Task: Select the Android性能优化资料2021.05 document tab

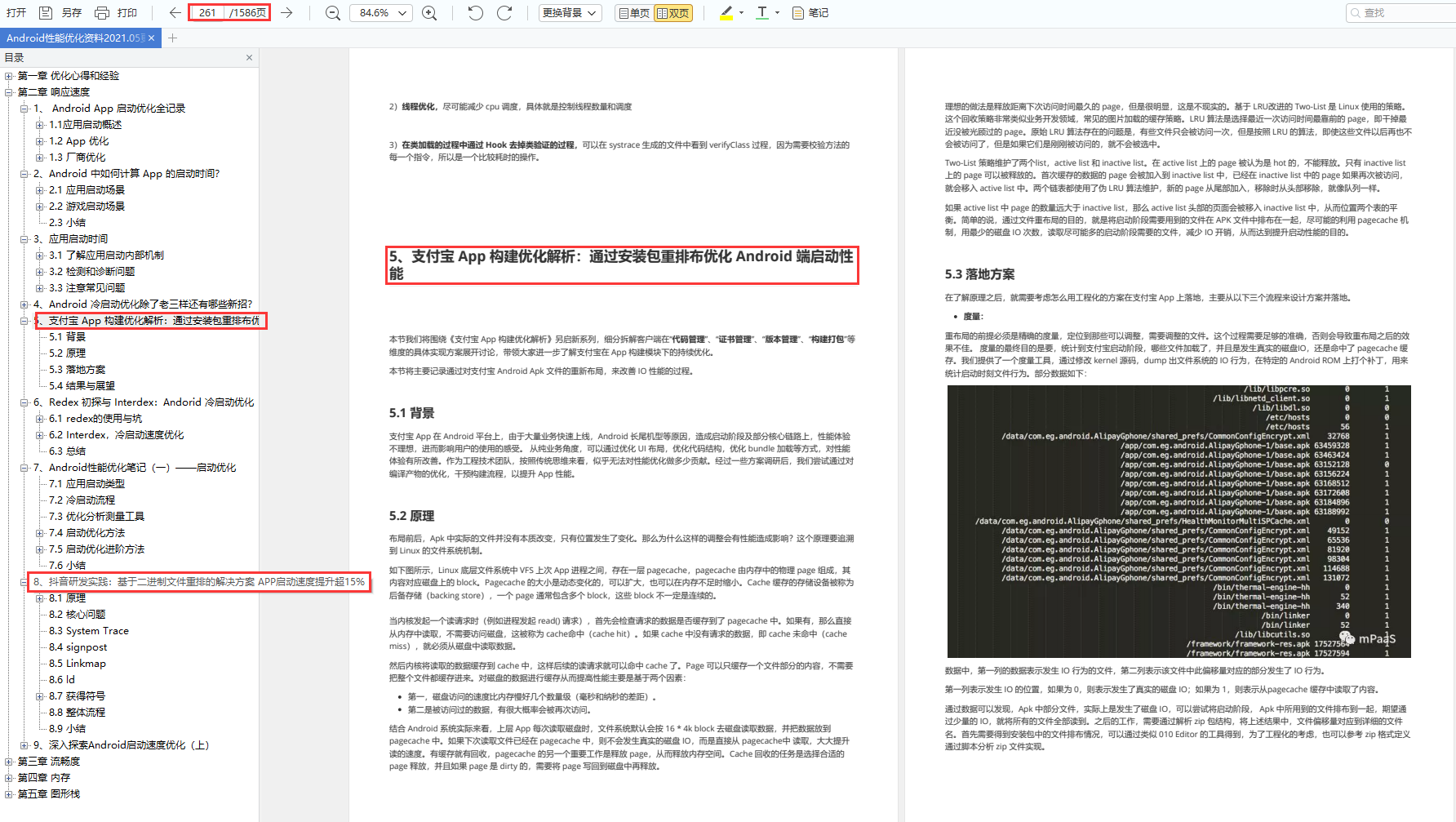Action: click(x=75, y=38)
